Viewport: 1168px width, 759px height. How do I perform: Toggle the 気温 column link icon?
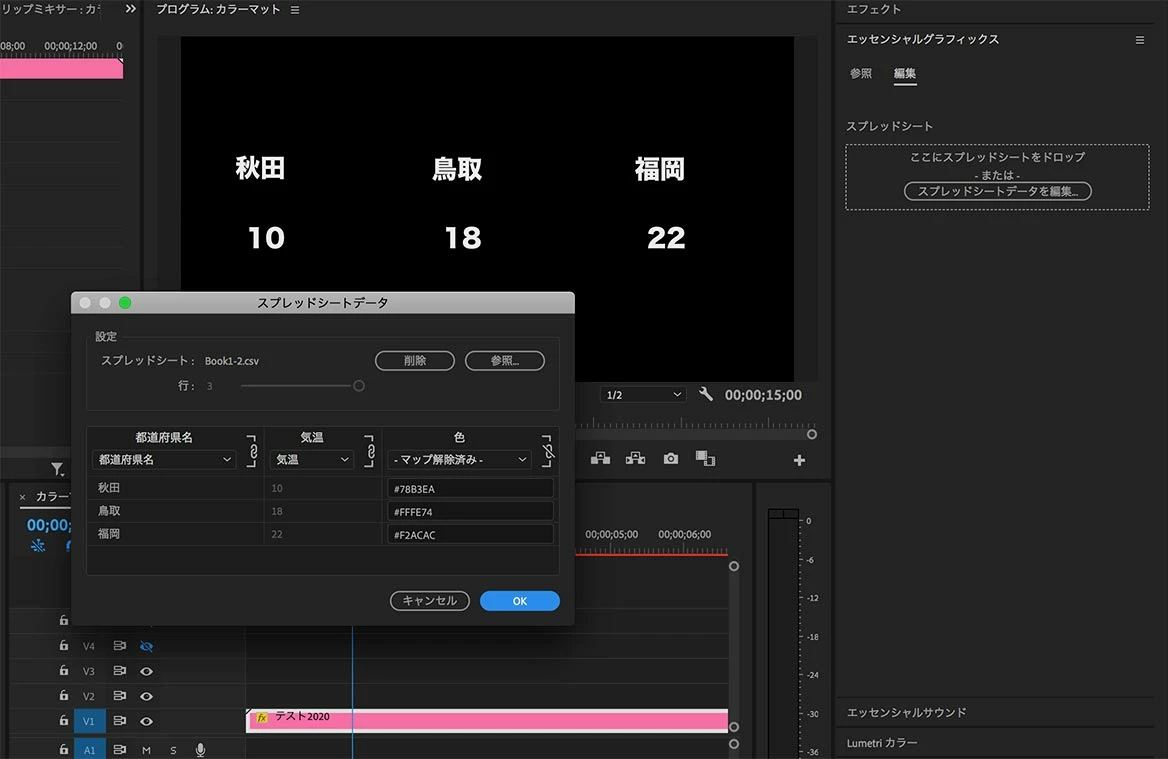(369, 451)
